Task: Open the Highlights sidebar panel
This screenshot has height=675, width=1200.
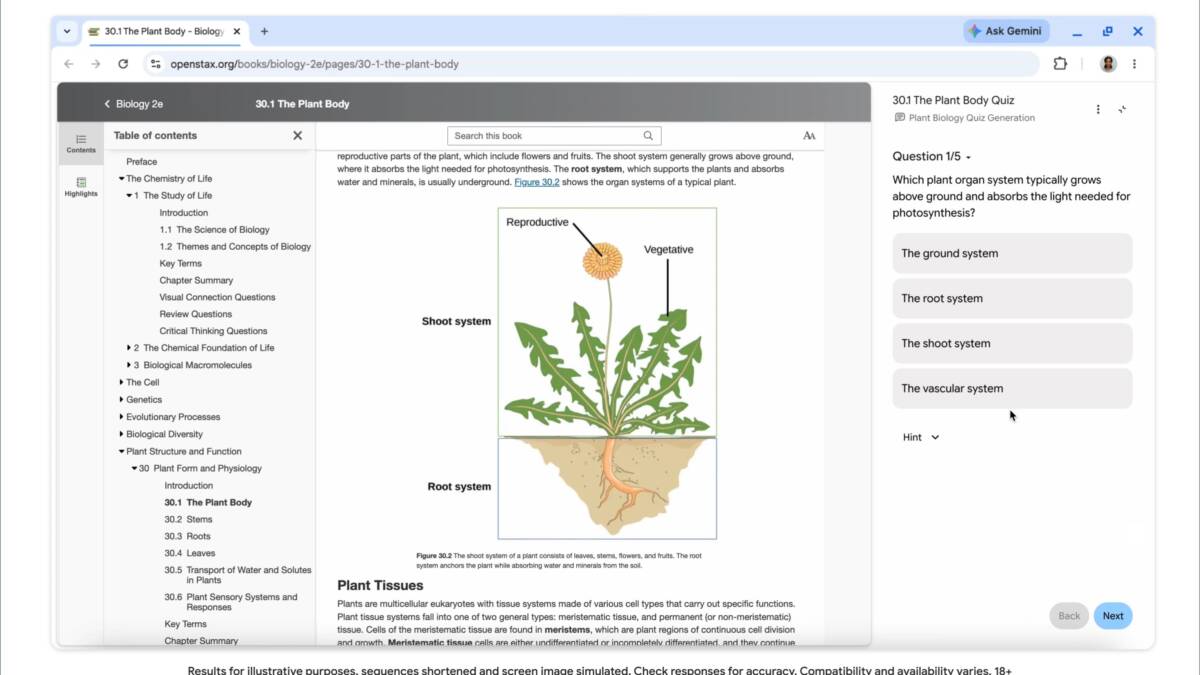Action: pyautogui.click(x=81, y=187)
